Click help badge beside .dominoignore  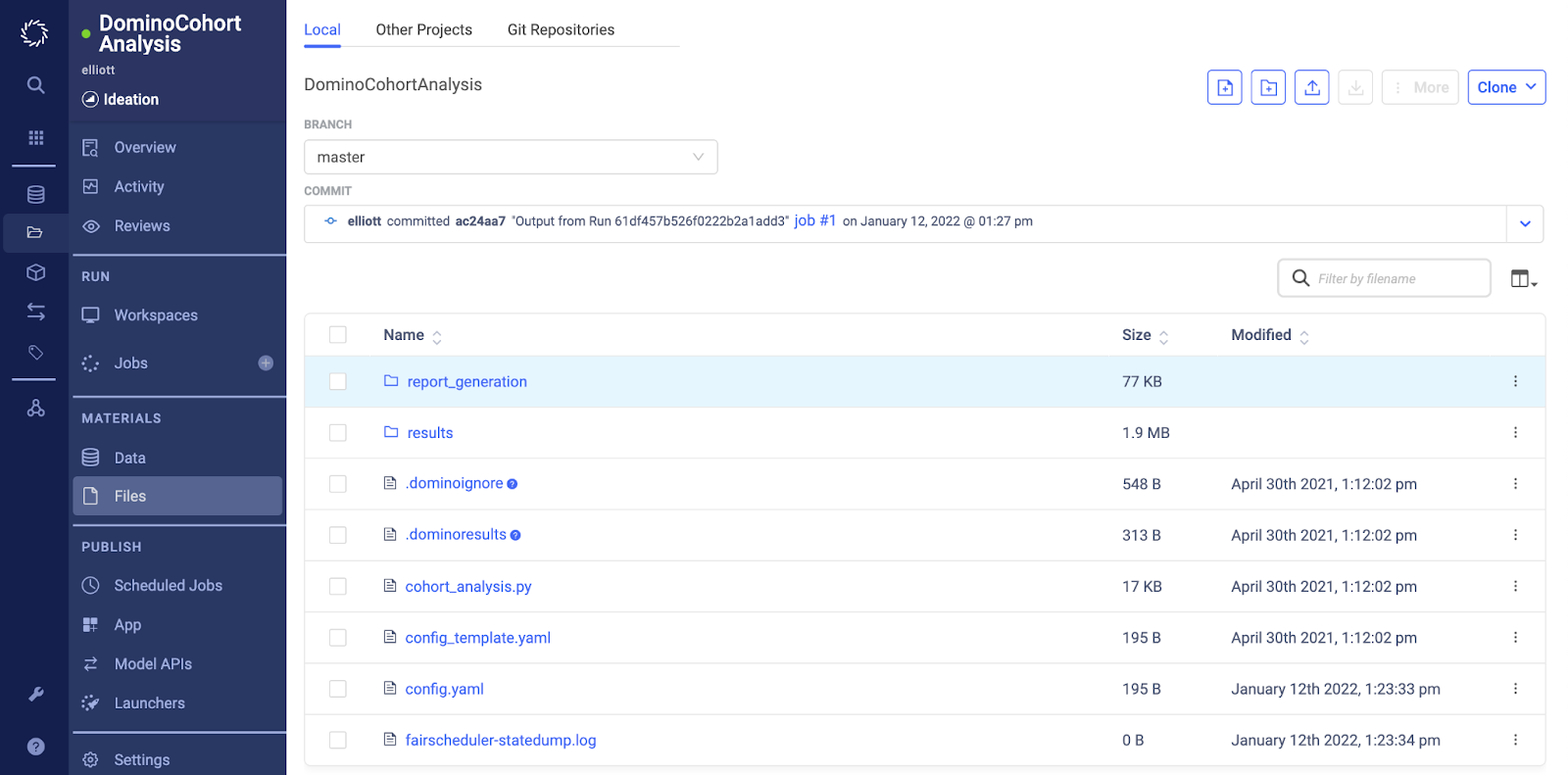pos(513,484)
